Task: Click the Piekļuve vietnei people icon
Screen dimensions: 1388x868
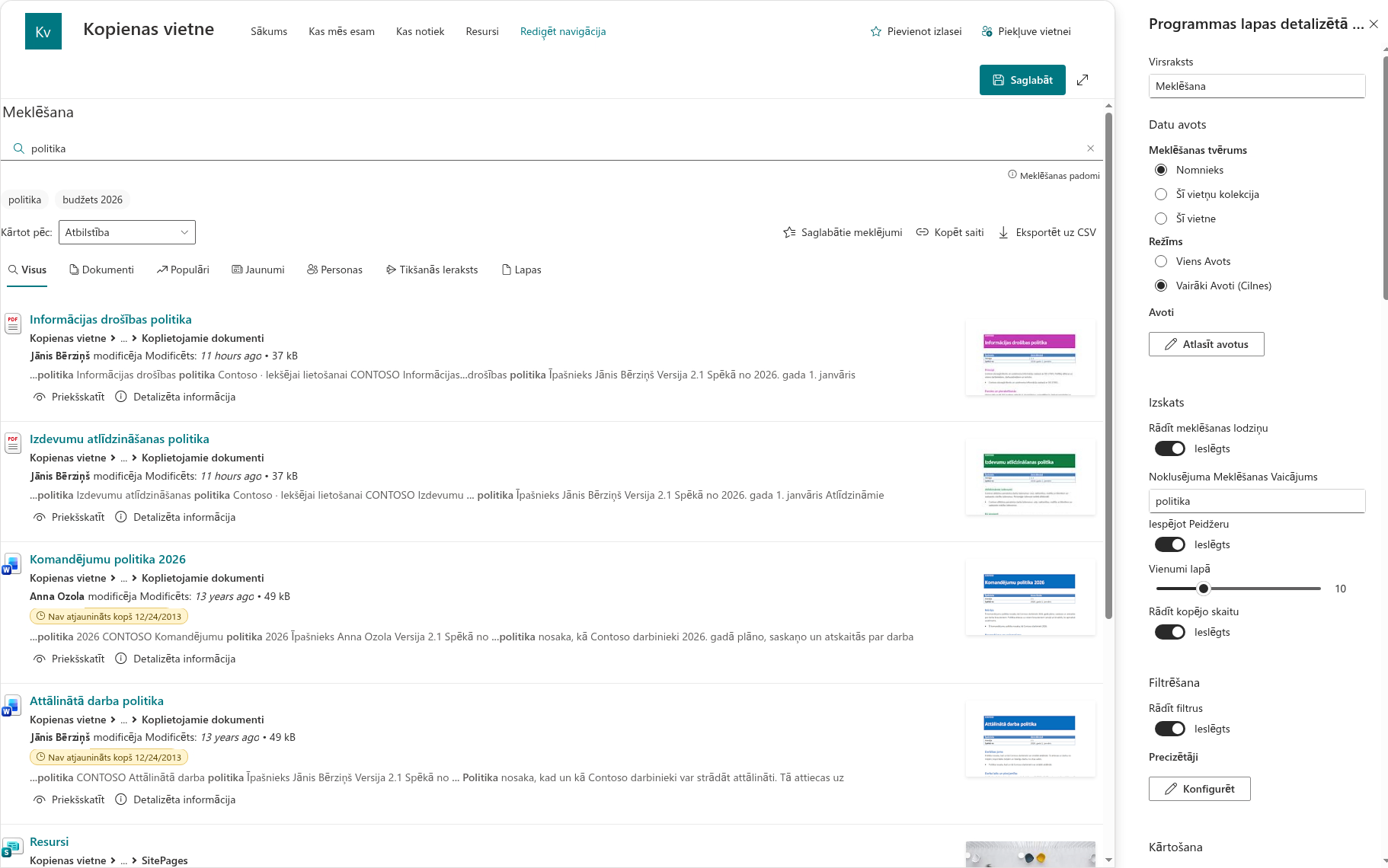Action: tap(987, 32)
